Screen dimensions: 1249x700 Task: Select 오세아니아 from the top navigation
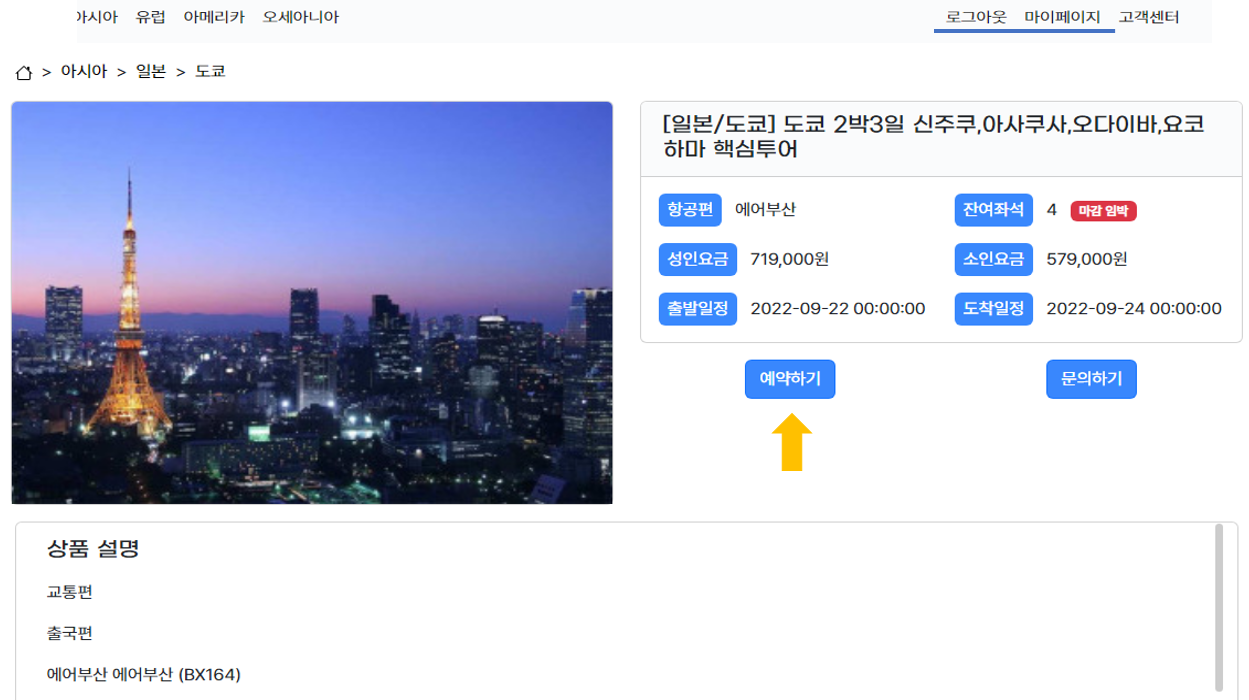(x=301, y=15)
